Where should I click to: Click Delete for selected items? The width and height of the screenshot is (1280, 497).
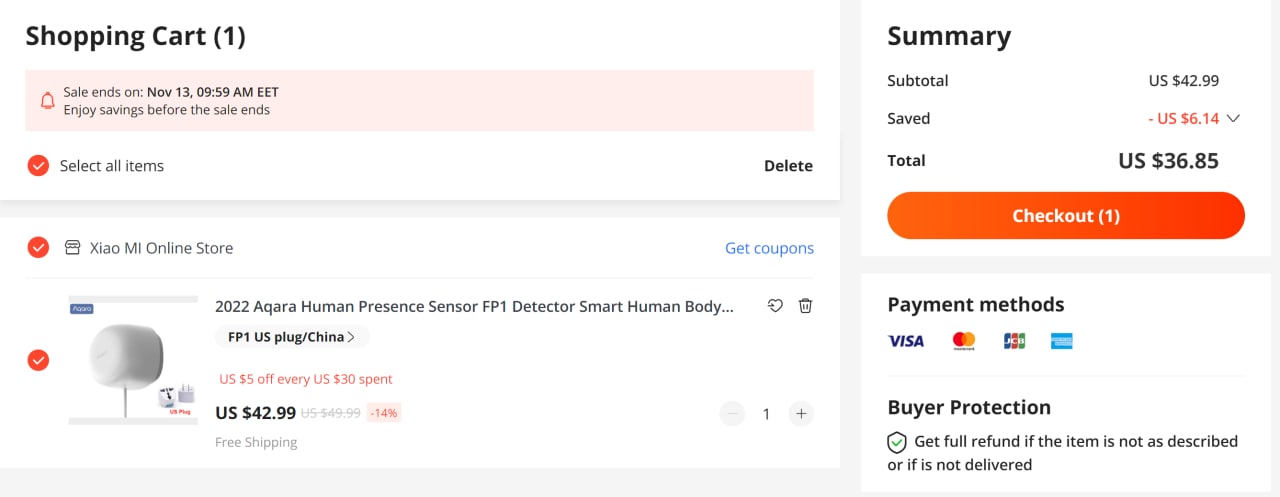[x=788, y=166]
